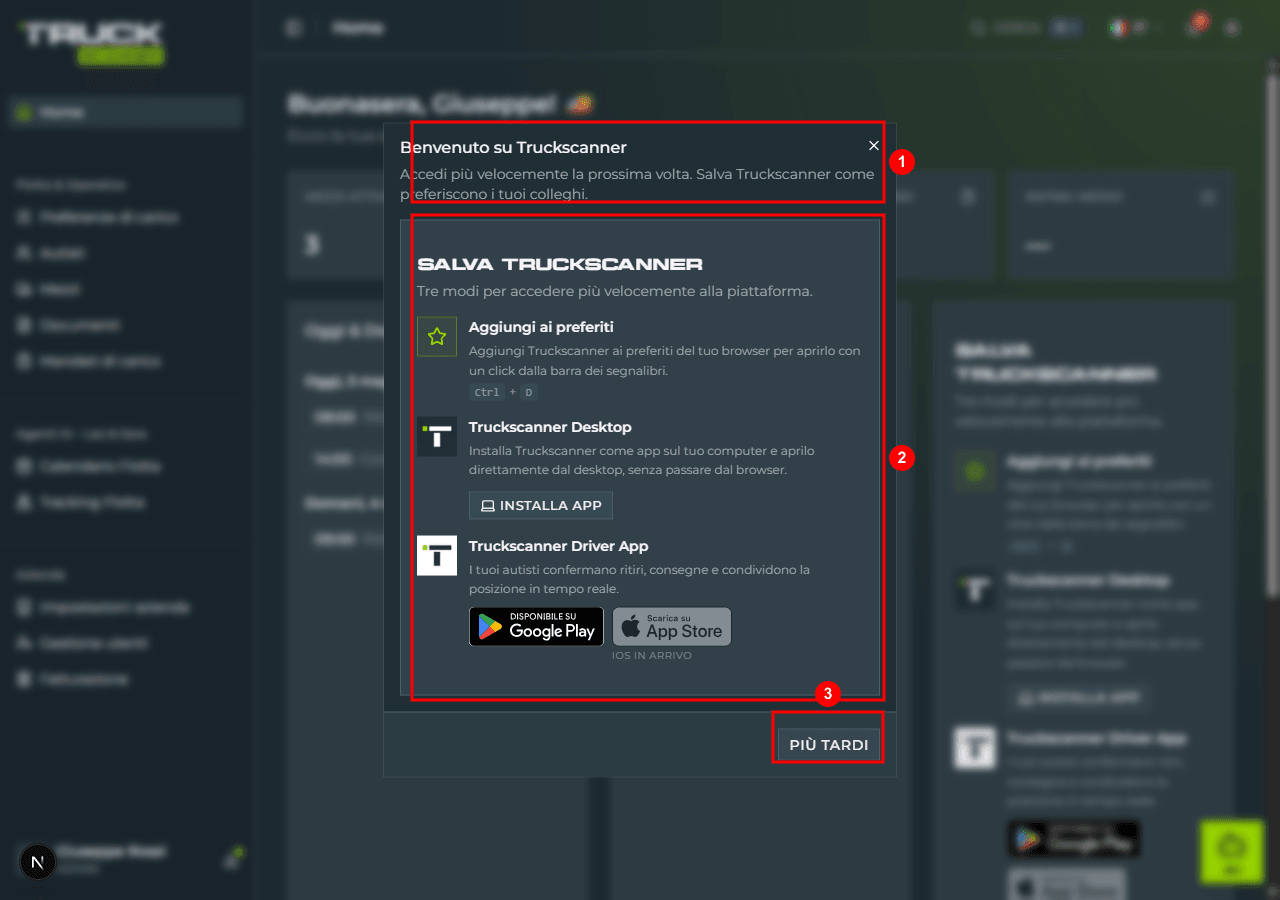Close the Benvenuto su Truckscanner dialog
1280x900 pixels.
coord(874,146)
